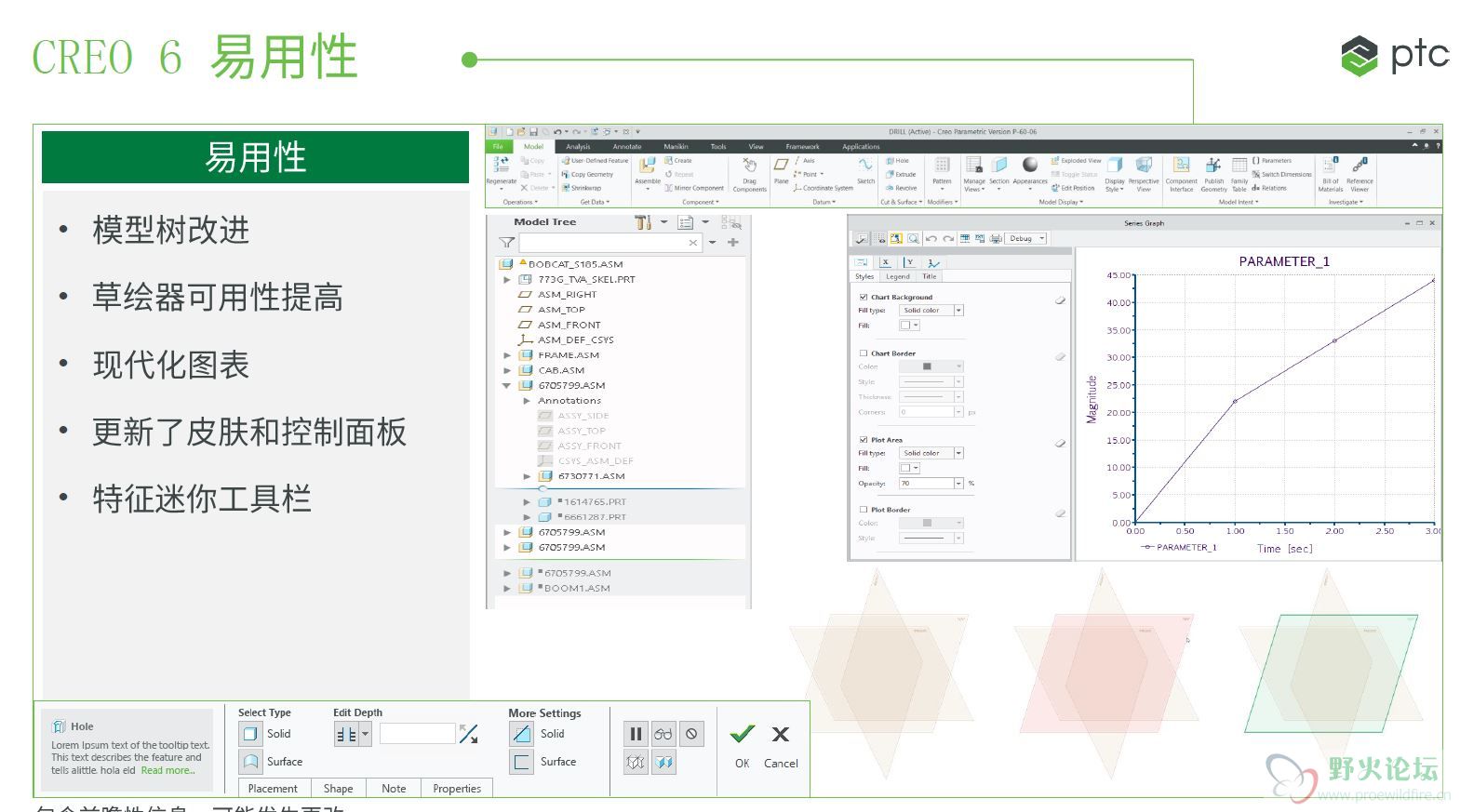Click Edit Position button
The image size is (1460, 812).
1073,188
